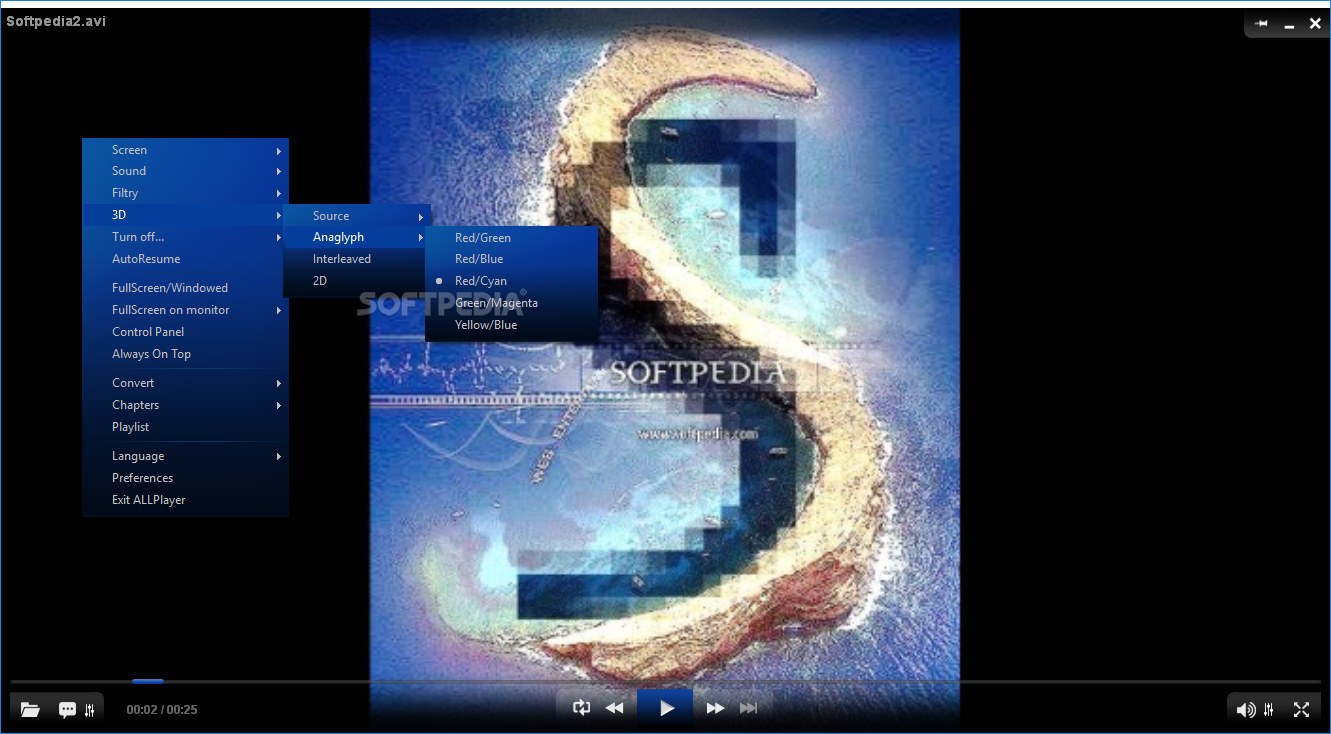Click the playback position marker on seek bar

click(x=148, y=682)
